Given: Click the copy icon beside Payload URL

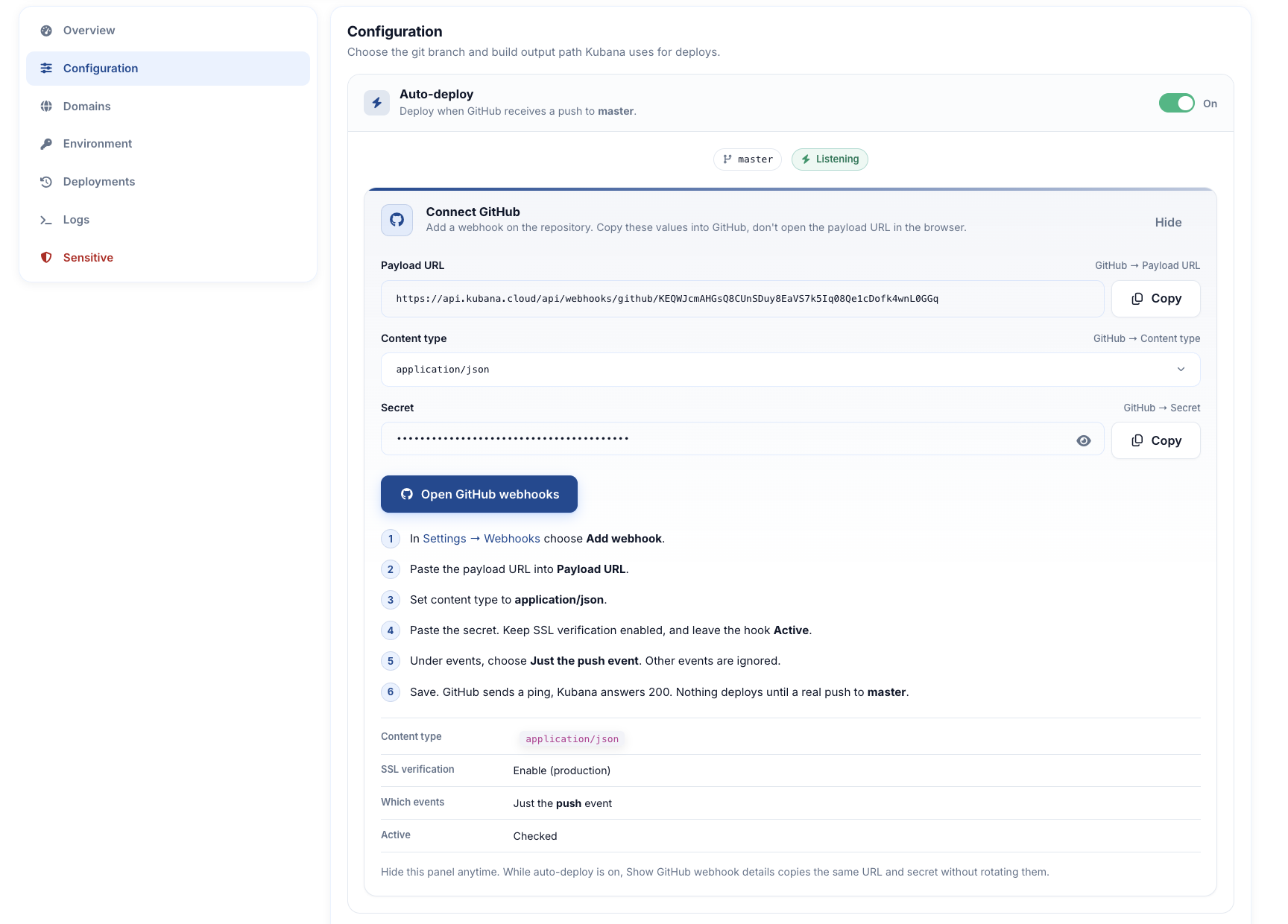Looking at the screenshot, I should tap(1137, 299).
